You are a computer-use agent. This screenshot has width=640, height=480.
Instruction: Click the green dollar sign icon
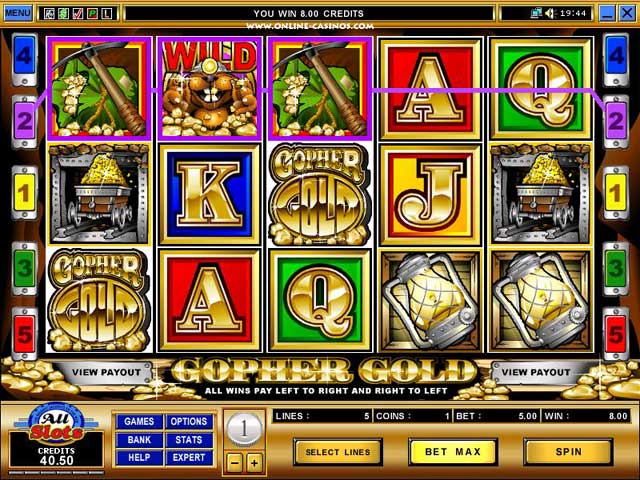[x=63, y=14]
